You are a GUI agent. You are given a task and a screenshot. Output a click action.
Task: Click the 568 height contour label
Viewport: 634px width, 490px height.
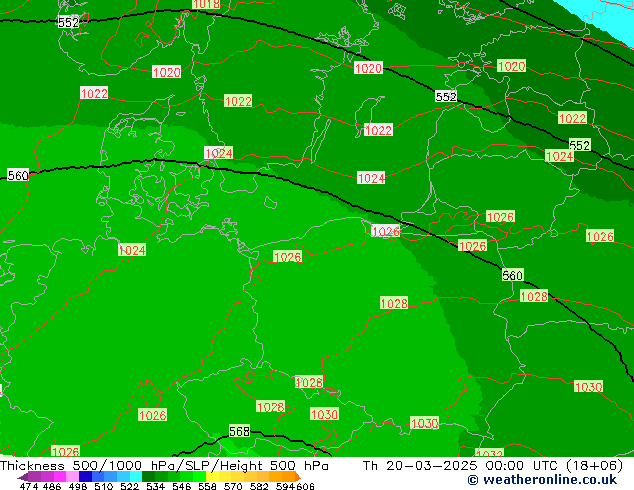tap(239, 431)
